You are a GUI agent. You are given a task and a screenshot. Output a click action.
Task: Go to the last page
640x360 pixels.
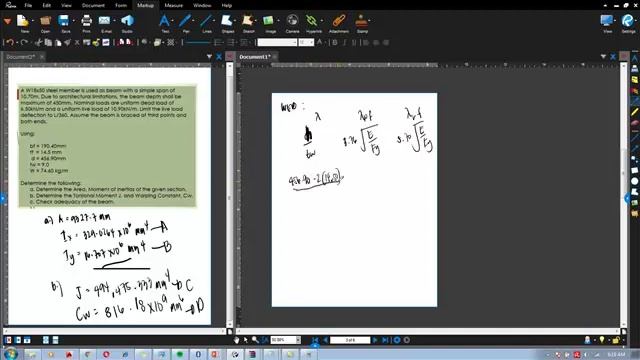[x=385, y=340]
